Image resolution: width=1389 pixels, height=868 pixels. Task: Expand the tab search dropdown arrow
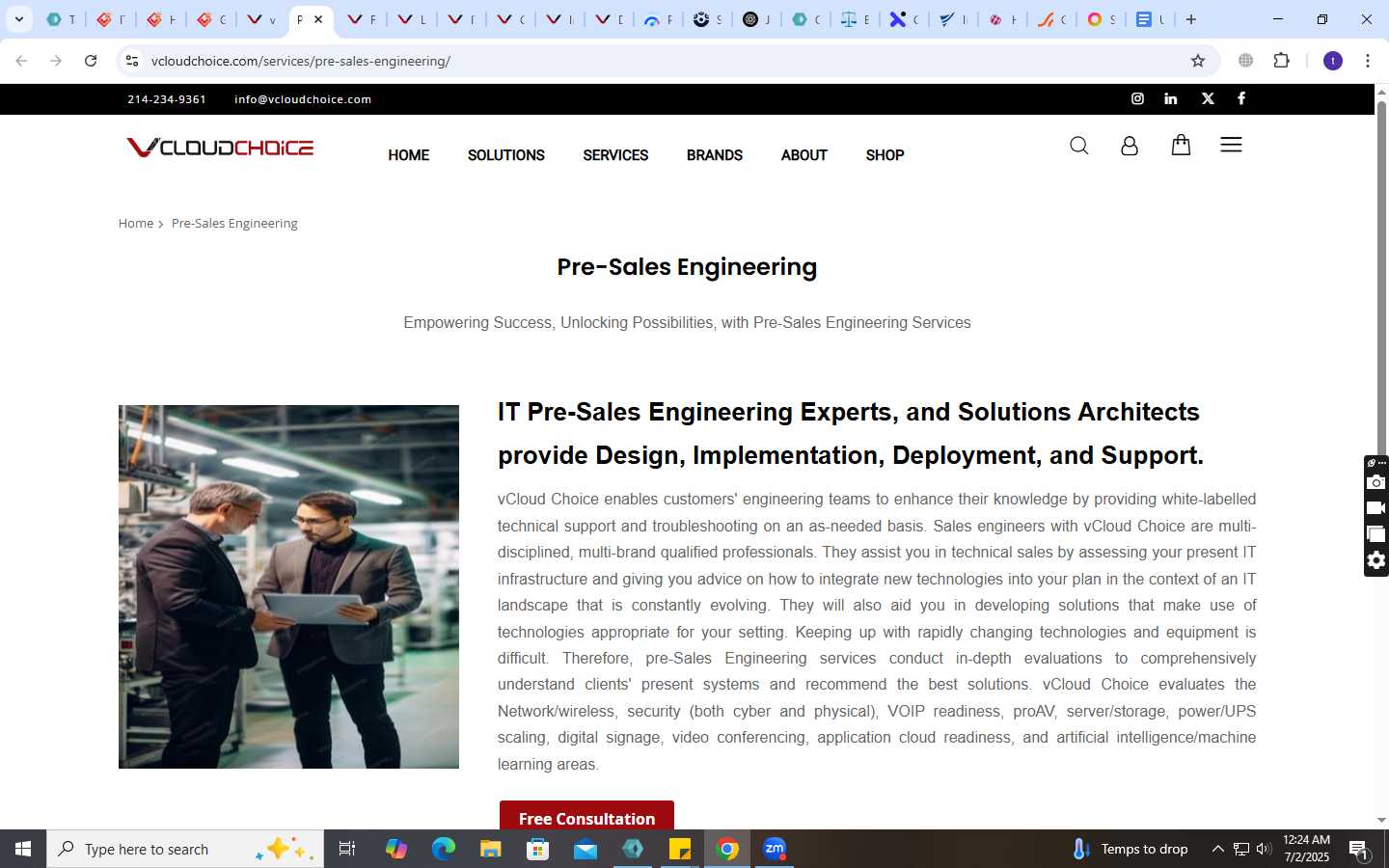[18, 19]
